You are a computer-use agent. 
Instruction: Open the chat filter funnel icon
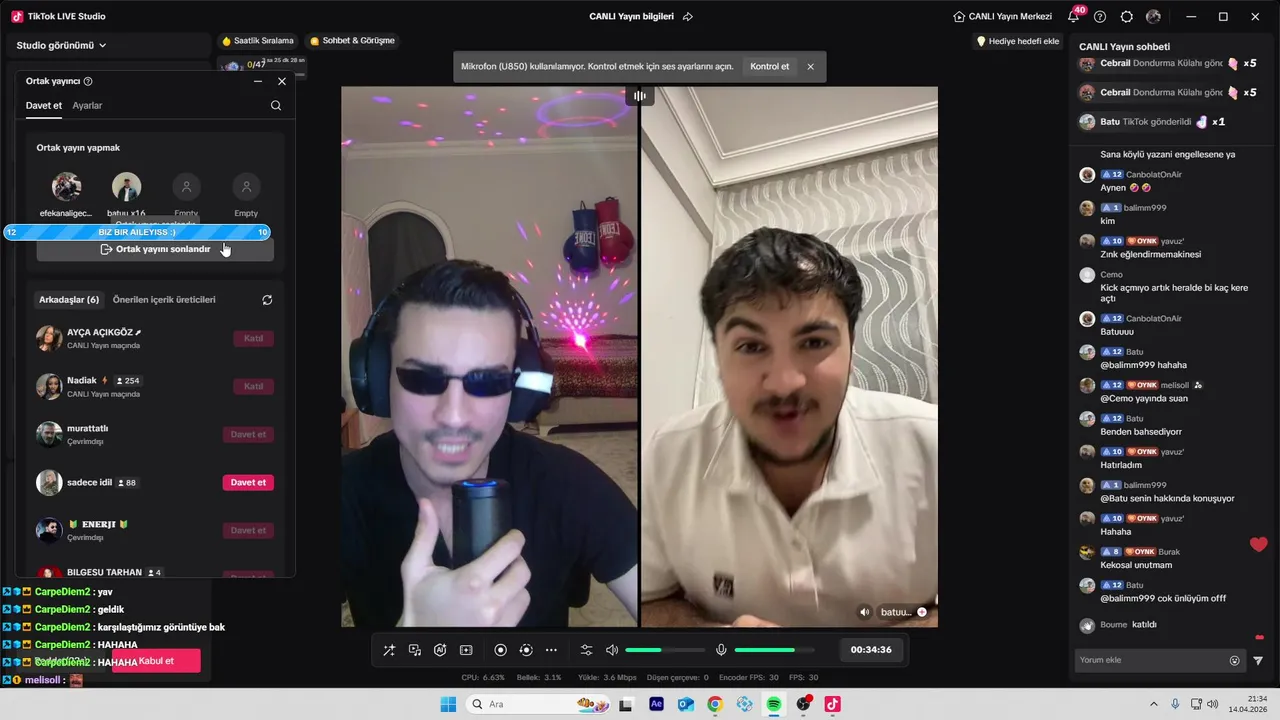[x=1258, y=660]
